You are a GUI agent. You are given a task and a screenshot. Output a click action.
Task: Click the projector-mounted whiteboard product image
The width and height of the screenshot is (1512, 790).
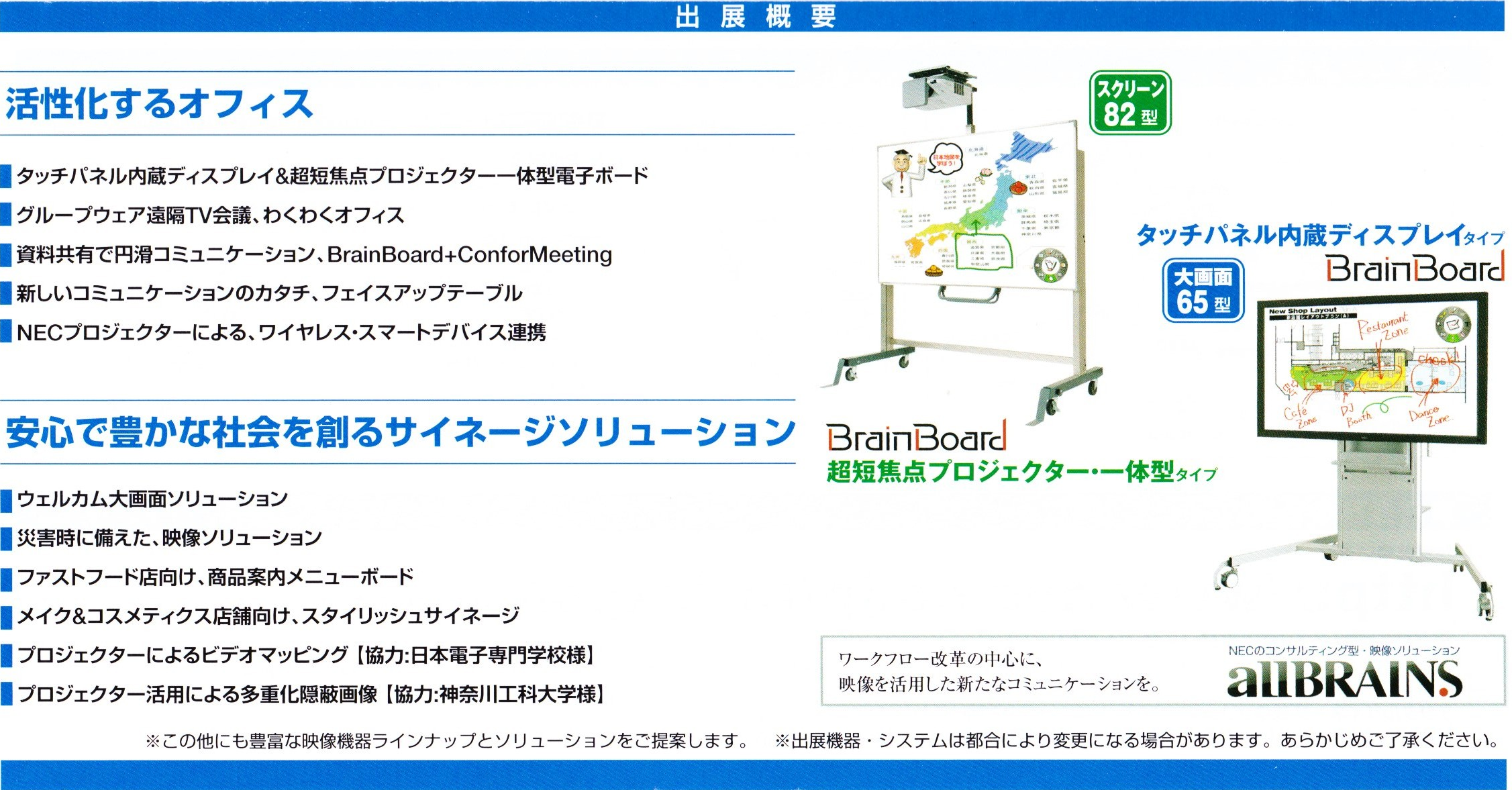pos(962,245)
